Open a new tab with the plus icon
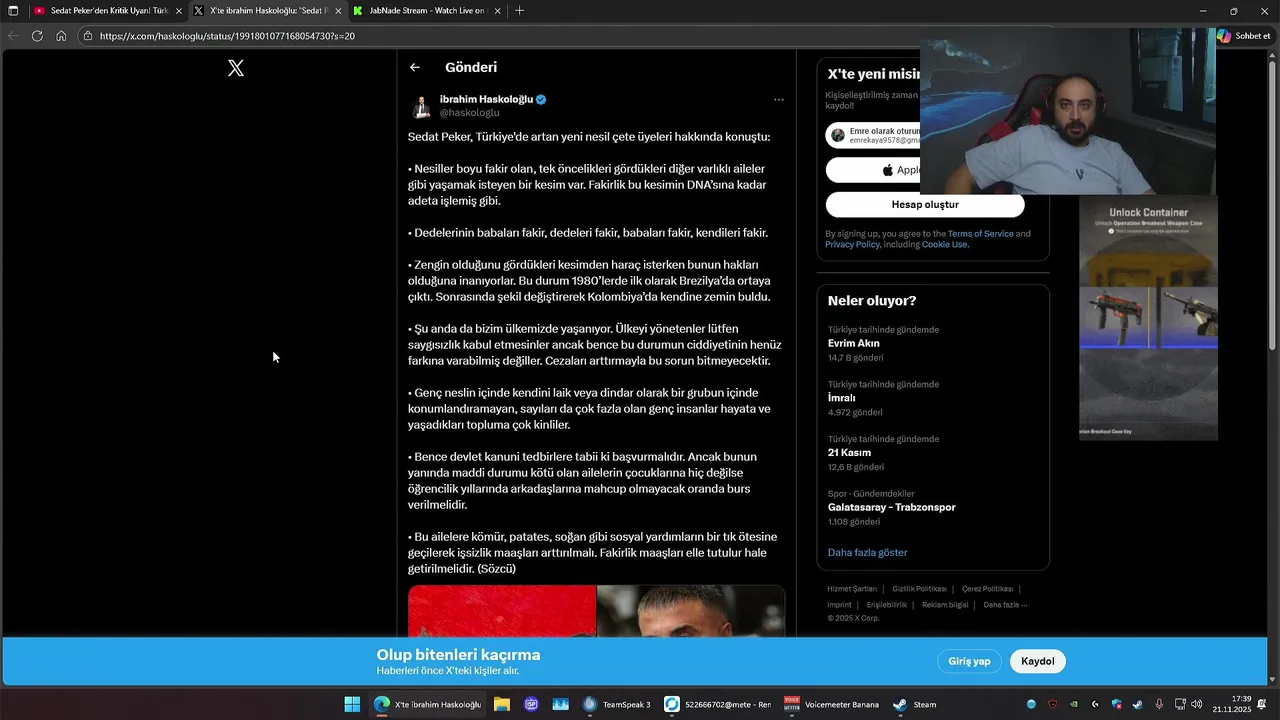 (519, 11)
